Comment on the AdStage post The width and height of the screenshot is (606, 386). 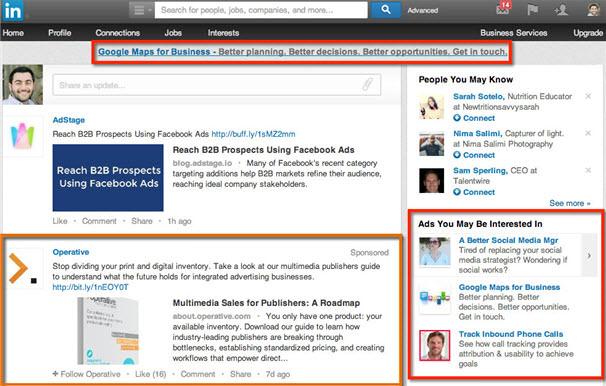point(99,221)
